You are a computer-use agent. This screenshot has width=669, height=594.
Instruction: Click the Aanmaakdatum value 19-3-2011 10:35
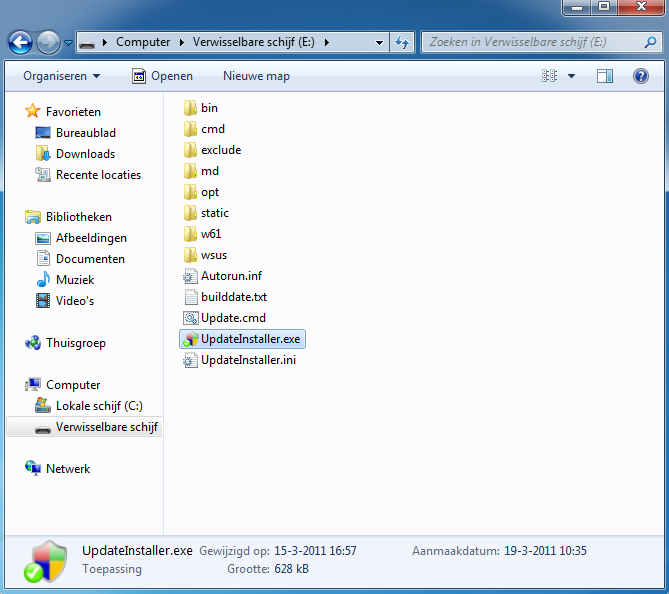545,551
